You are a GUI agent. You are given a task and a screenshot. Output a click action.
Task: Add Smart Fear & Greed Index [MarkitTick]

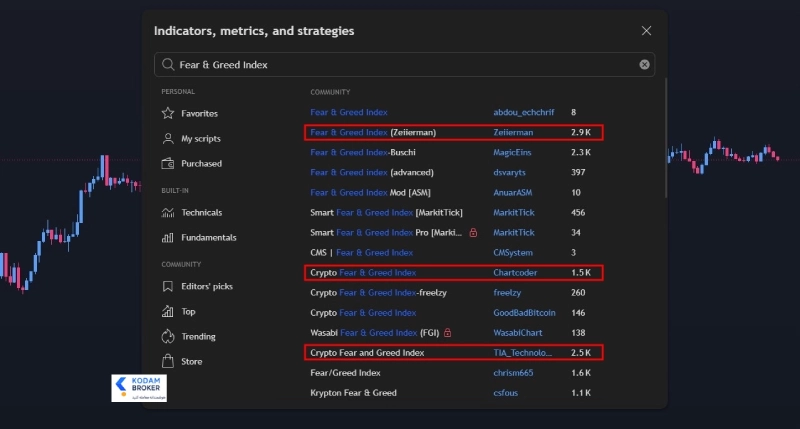[x=386, y=212]
